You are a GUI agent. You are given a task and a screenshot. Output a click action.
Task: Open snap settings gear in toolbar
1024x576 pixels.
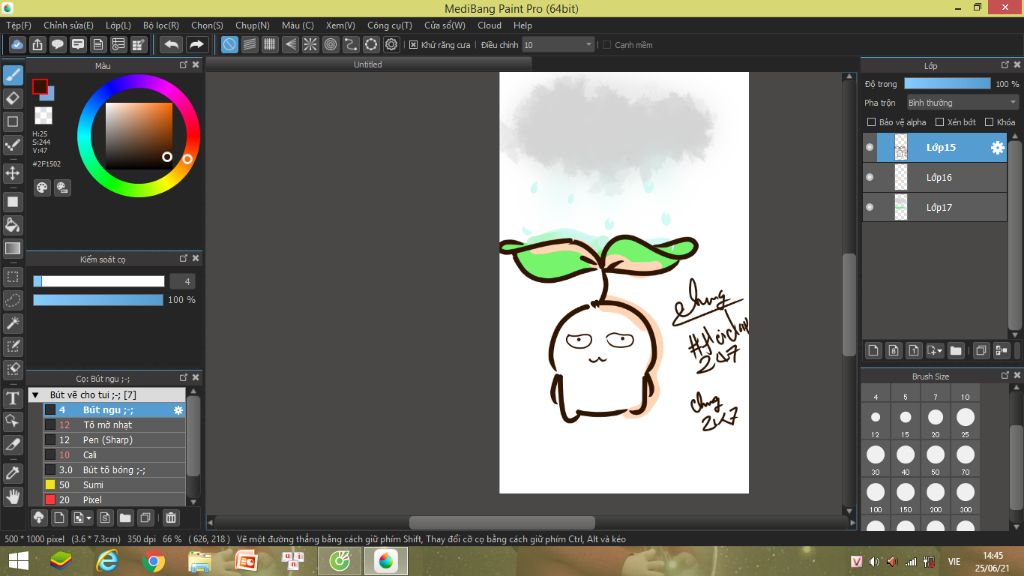click(x=391, y=44)
